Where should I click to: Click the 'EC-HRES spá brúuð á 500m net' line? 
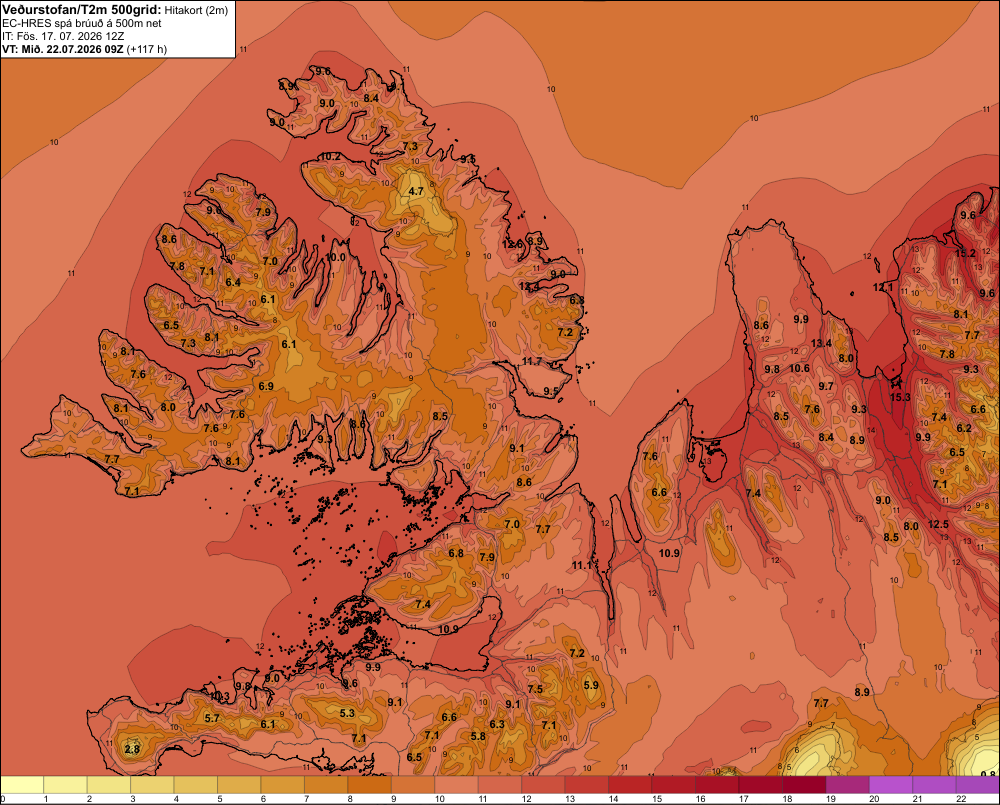pos(82,23)
